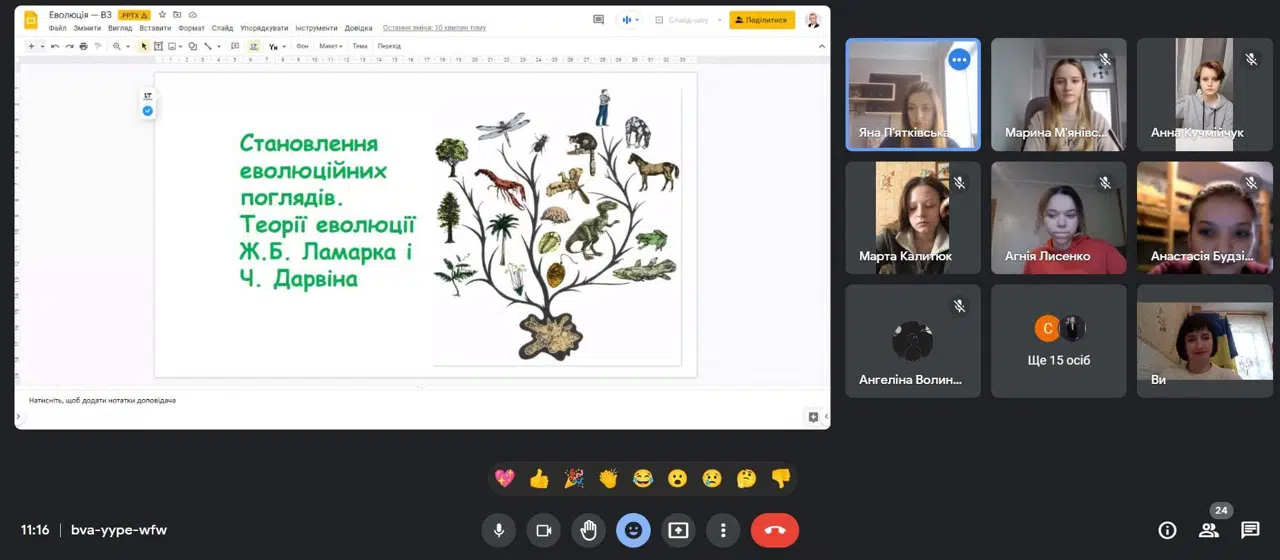
Task: Expand the new slide layout dropdown
Action: pos(42,46)
